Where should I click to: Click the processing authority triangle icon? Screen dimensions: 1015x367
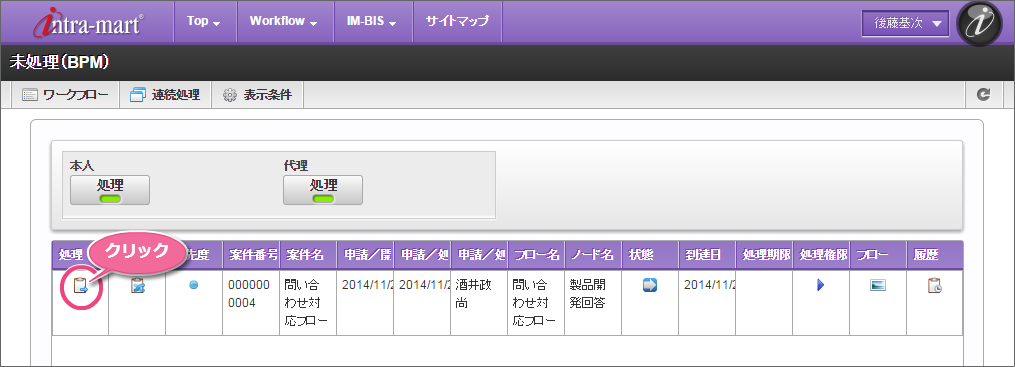821,285
